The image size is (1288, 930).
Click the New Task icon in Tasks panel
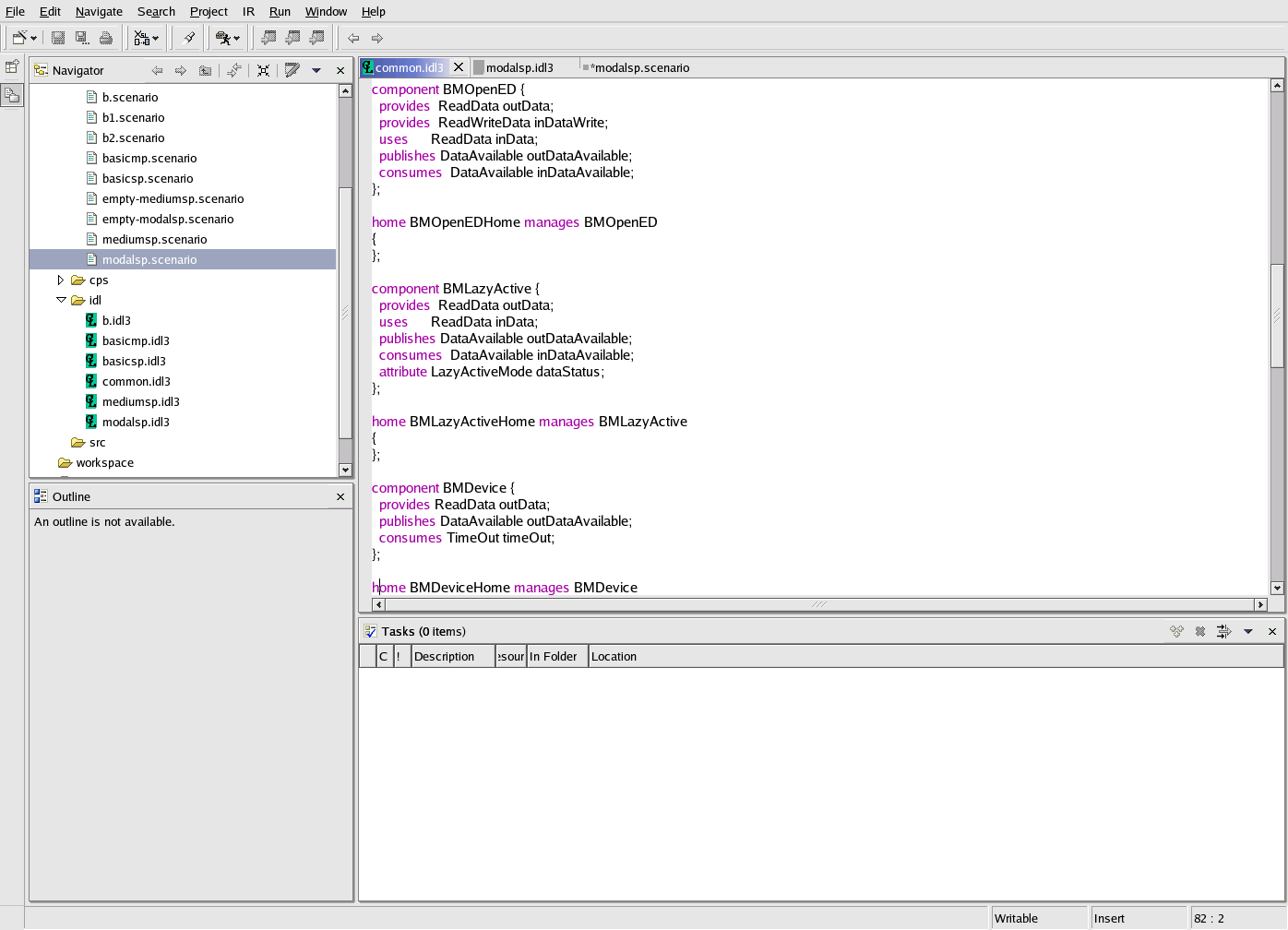click(1176, 631)
